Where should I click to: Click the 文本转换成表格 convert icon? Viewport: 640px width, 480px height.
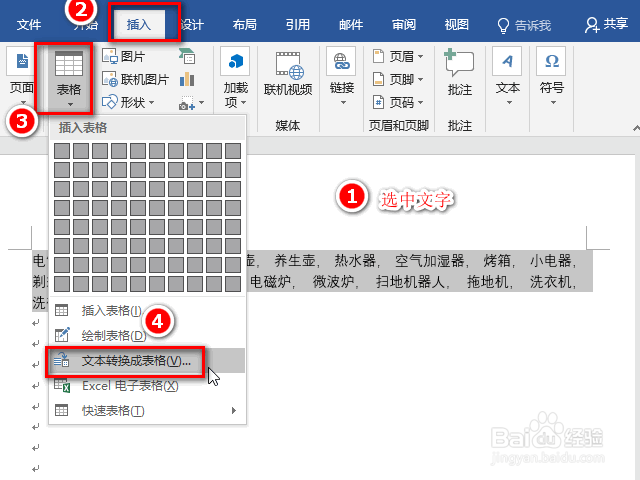point(62,360)
